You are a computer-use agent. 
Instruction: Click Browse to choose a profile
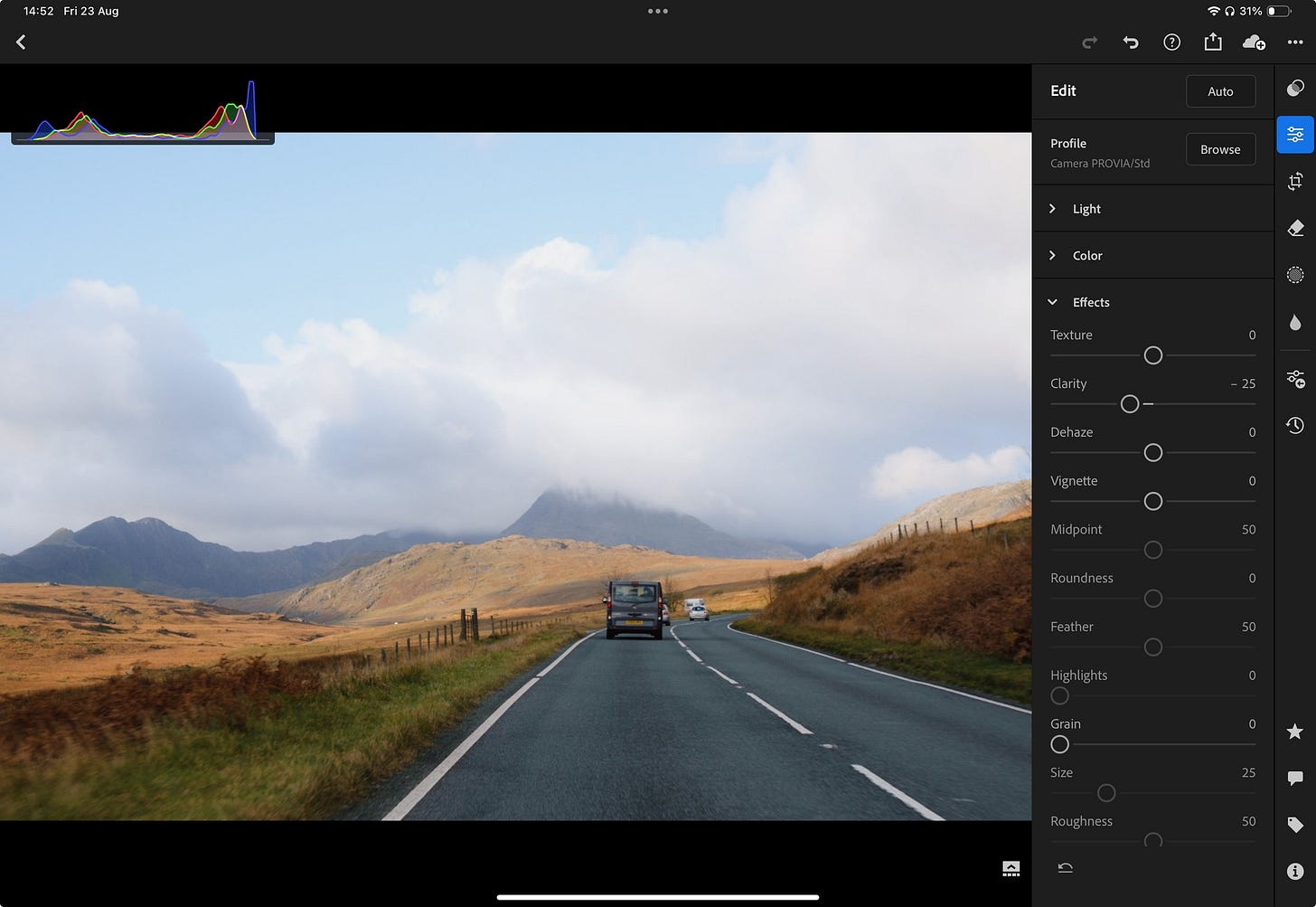tap(1220, 149)
